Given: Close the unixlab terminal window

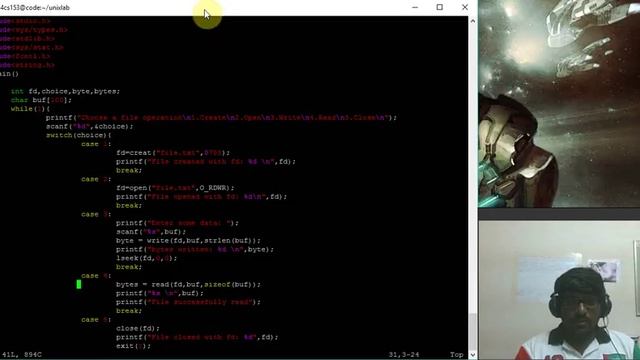Looking at the screenshot, I should click(465, 7).
